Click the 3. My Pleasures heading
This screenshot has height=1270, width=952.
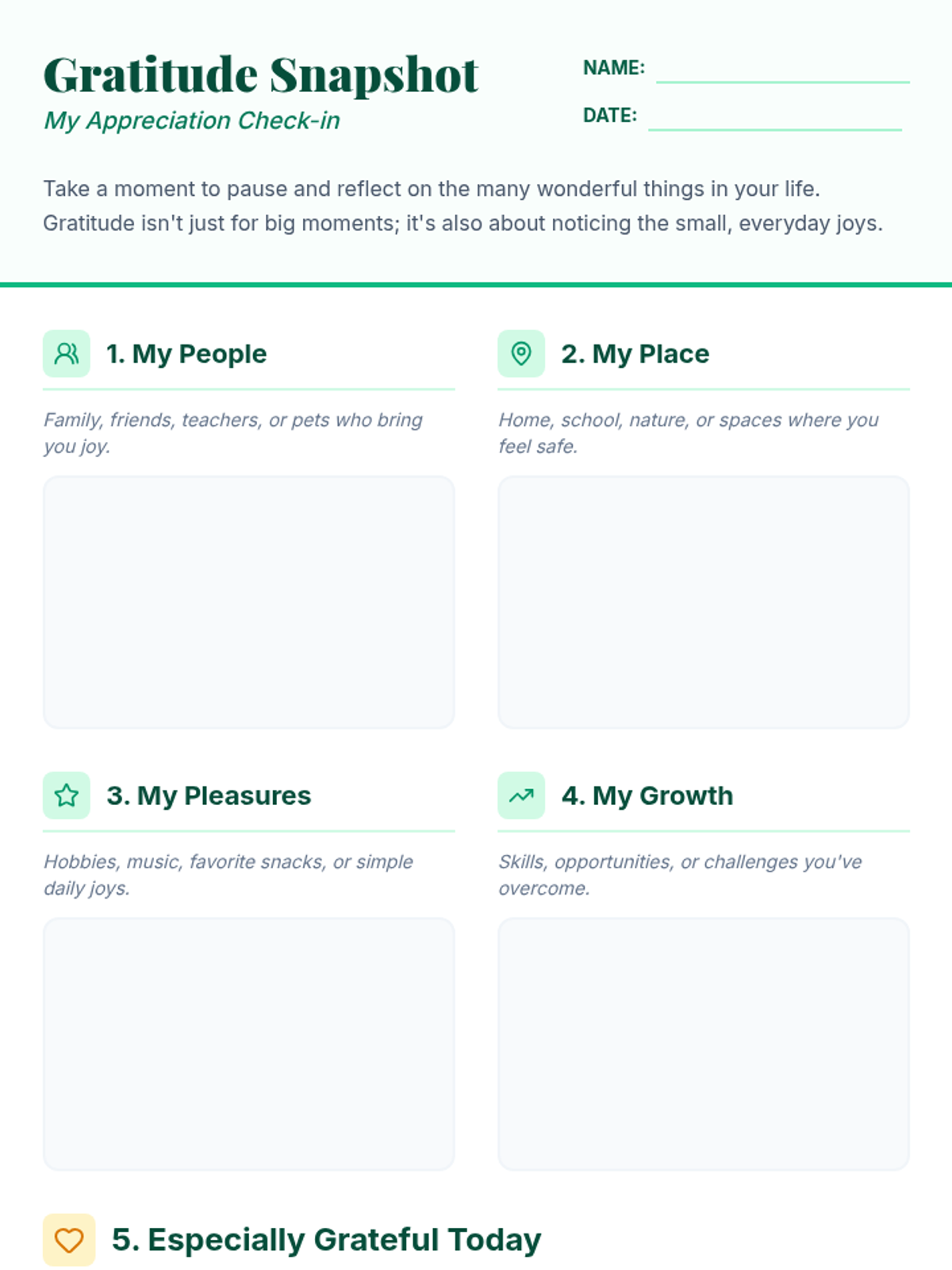[x=209, y=795]
